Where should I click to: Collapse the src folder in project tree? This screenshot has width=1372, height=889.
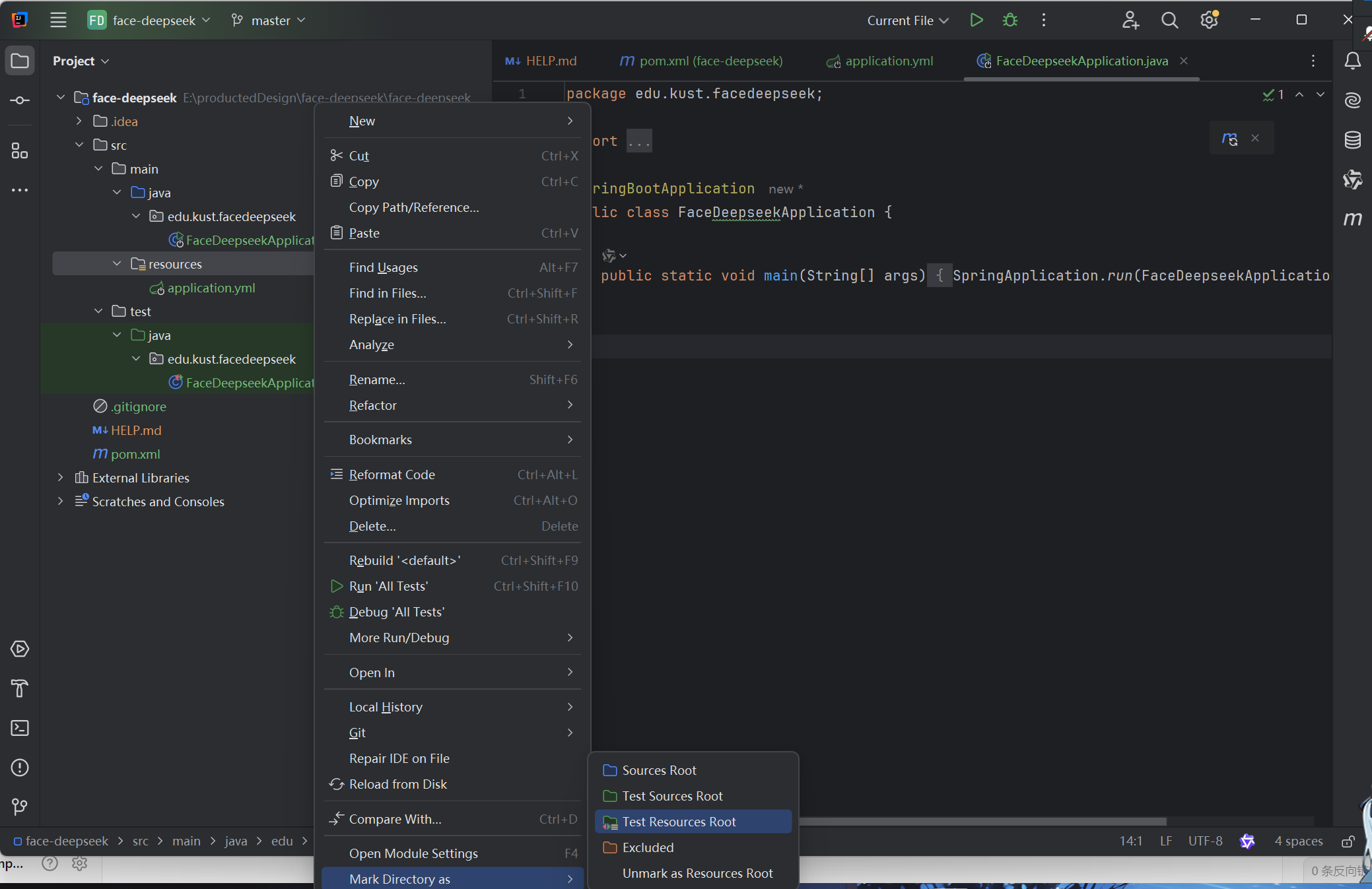pos(79,145)
